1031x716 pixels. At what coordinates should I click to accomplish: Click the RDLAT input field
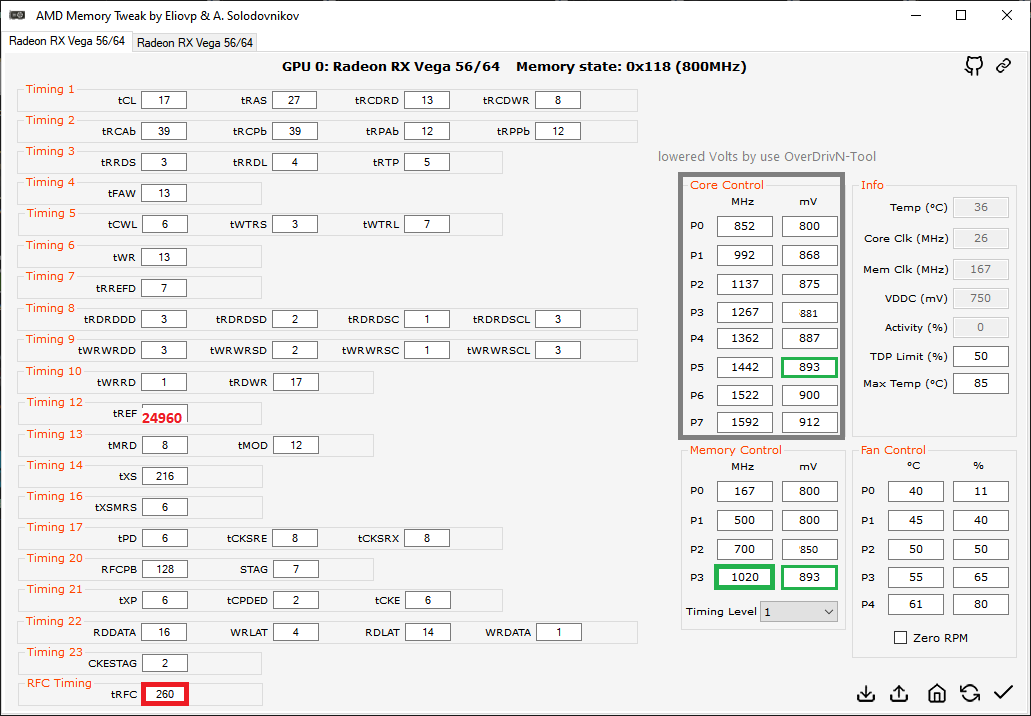tap(428, 632)
